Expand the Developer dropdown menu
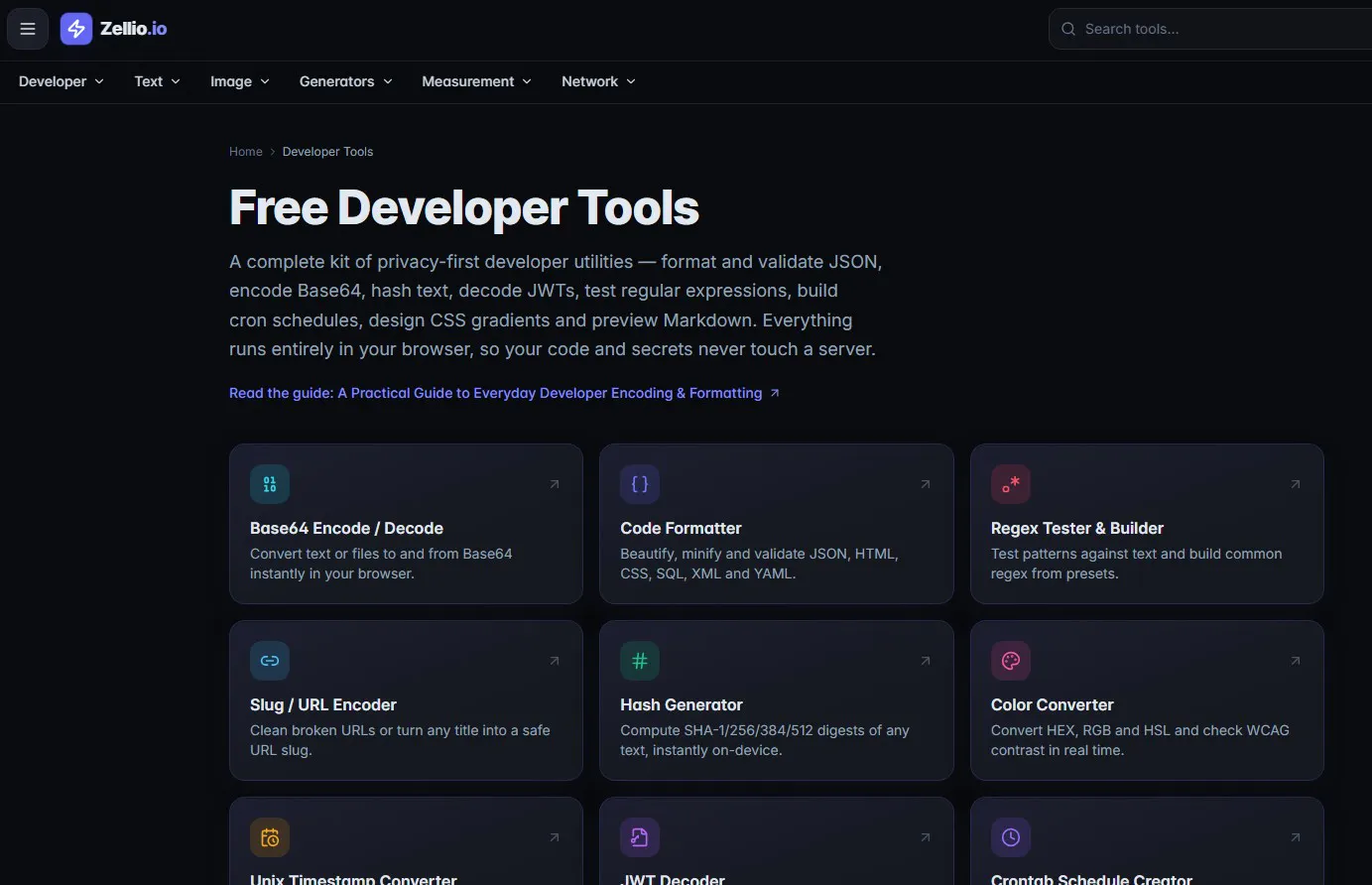The width and height of the screenshot is (1372, 885). pos(62,81)
